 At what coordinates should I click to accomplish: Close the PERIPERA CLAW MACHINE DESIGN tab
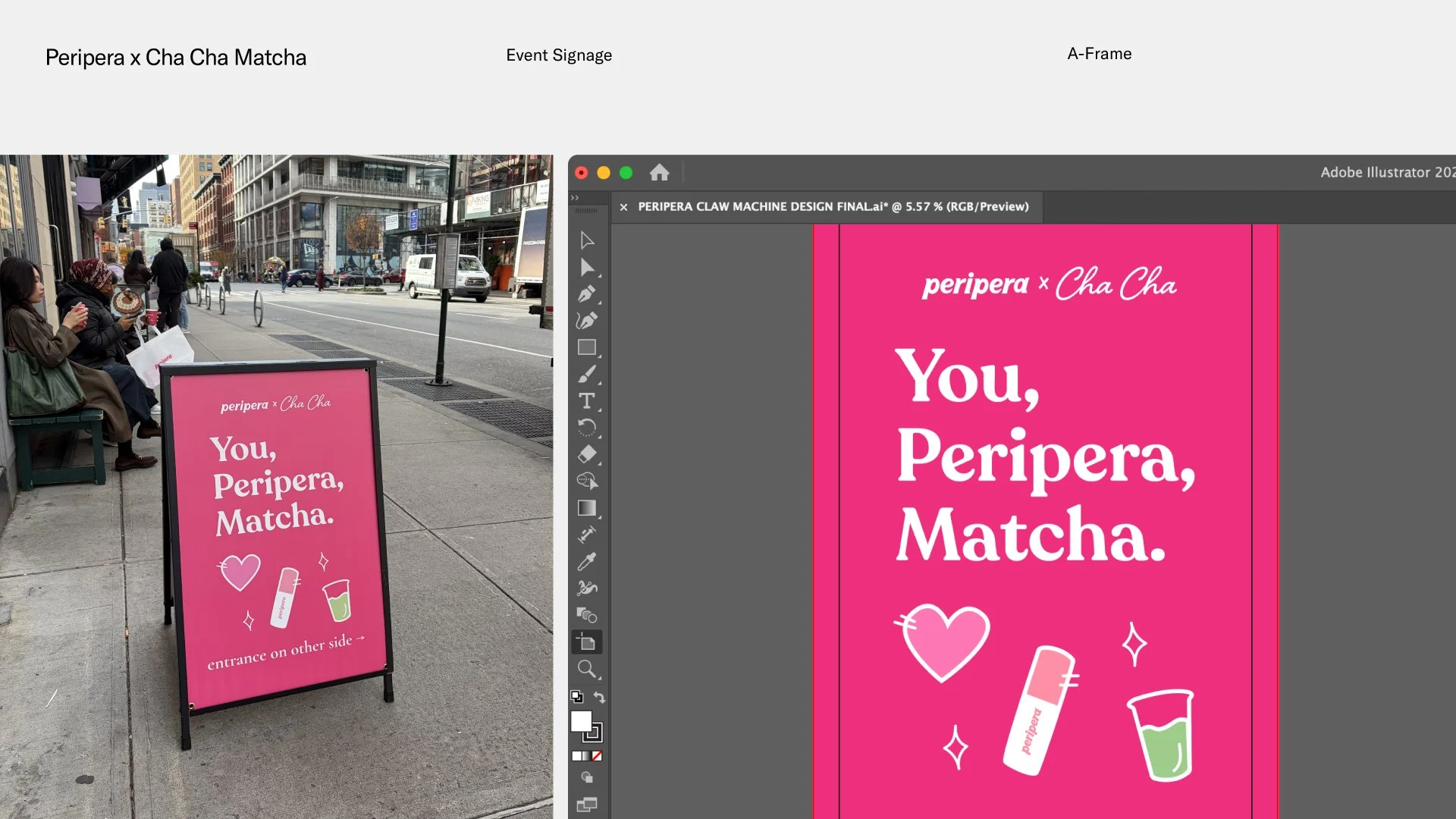[x=623, y=207]
